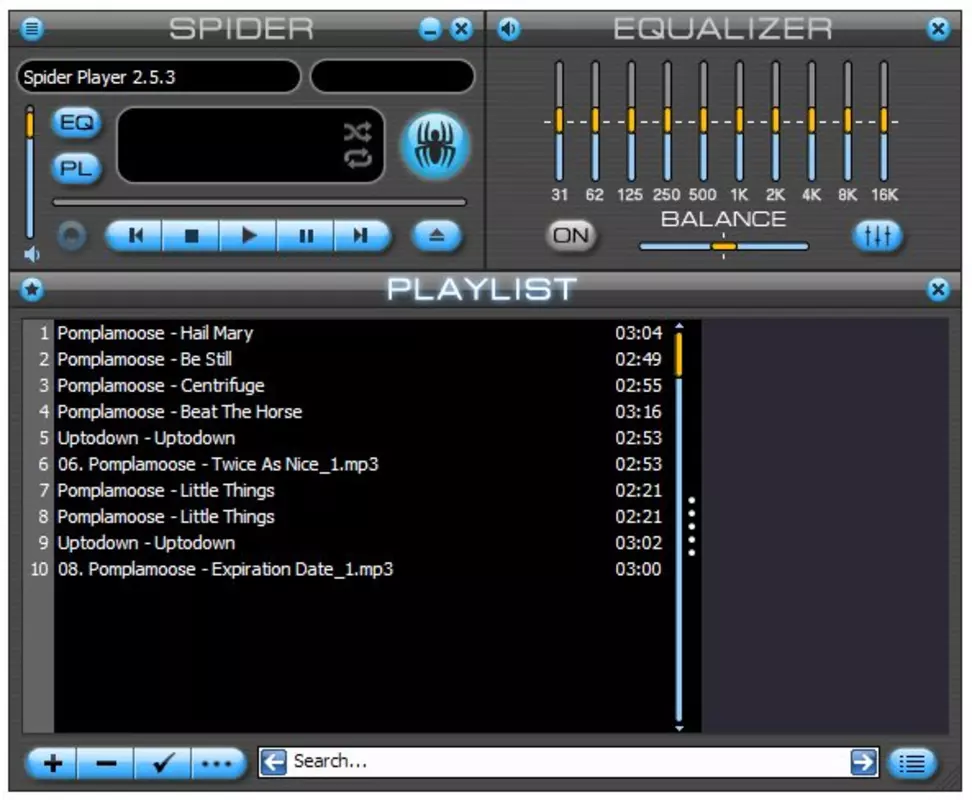
Task: Open the playlist list menu button
Action: pos(912,763)
